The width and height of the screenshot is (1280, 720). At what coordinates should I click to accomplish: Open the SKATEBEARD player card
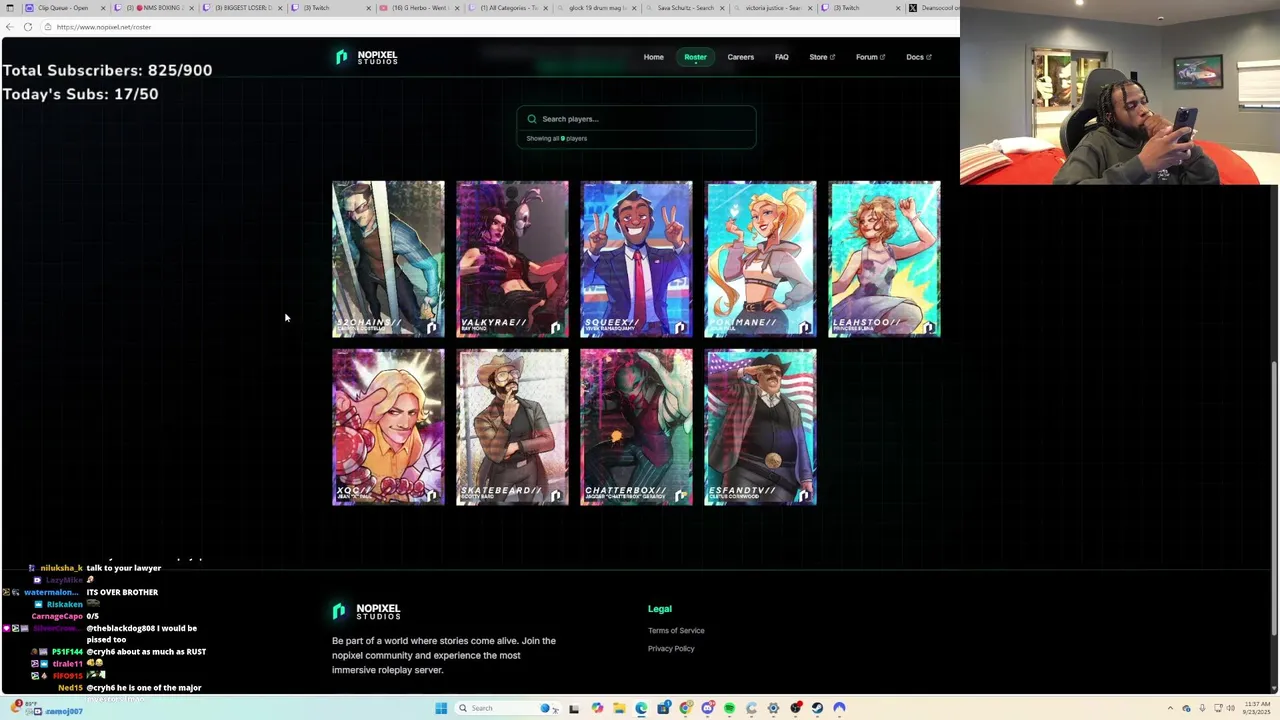512,427
